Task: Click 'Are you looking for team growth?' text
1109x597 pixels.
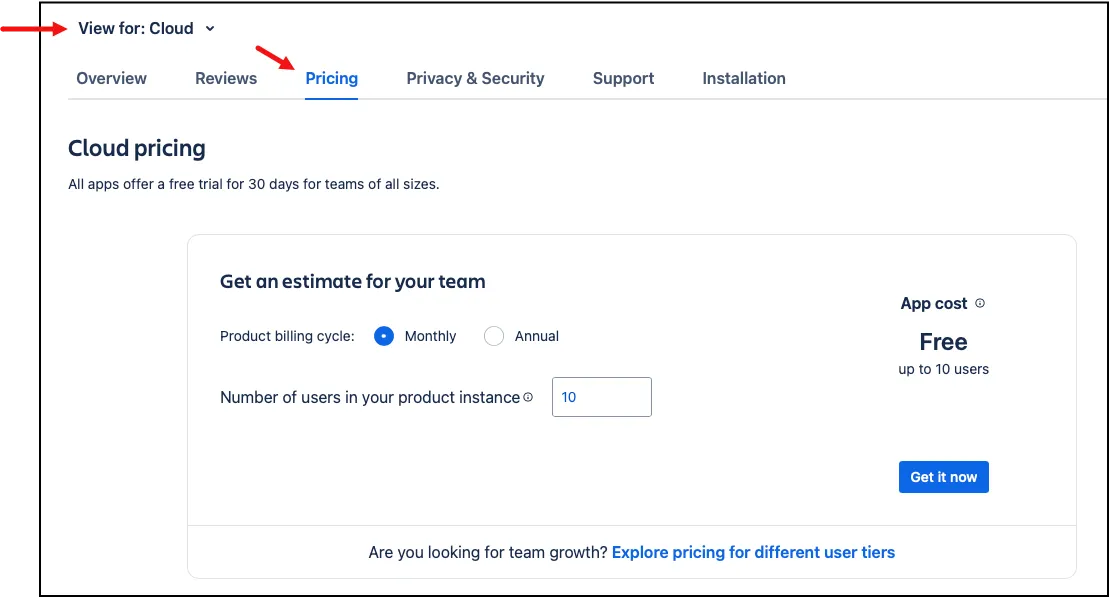Action: coord(488,552)
